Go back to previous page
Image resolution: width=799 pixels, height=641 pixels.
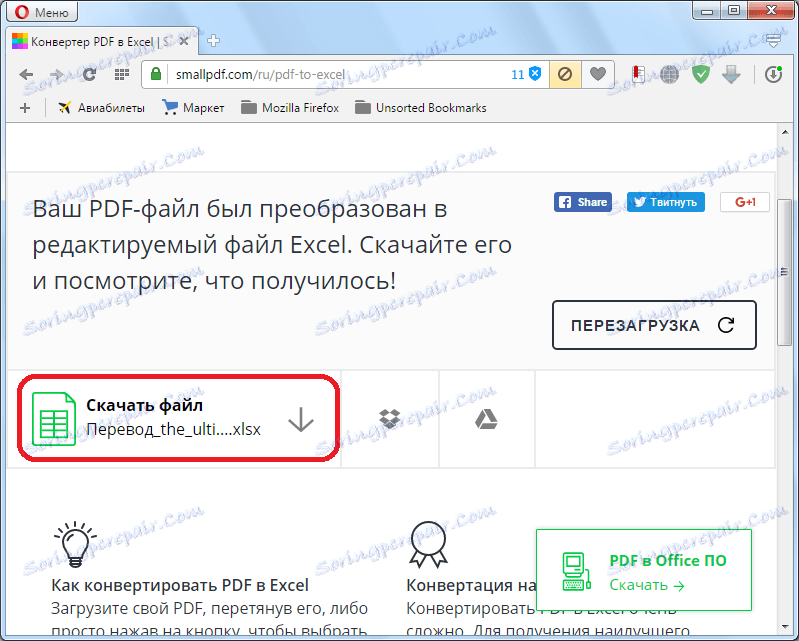(x=26, y=75)
